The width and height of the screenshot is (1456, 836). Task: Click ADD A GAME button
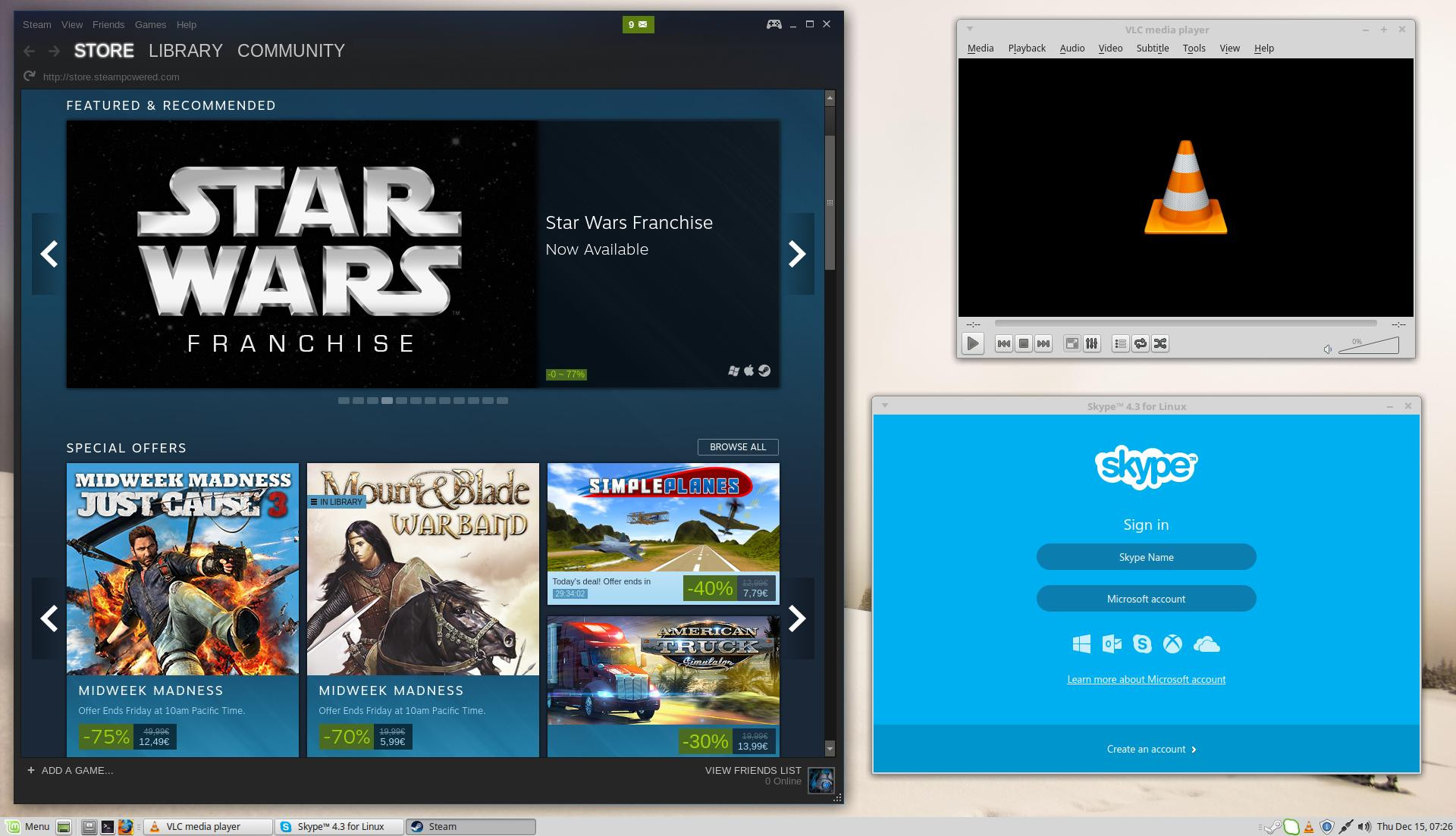pyautogui.click(x=70, y=770)
